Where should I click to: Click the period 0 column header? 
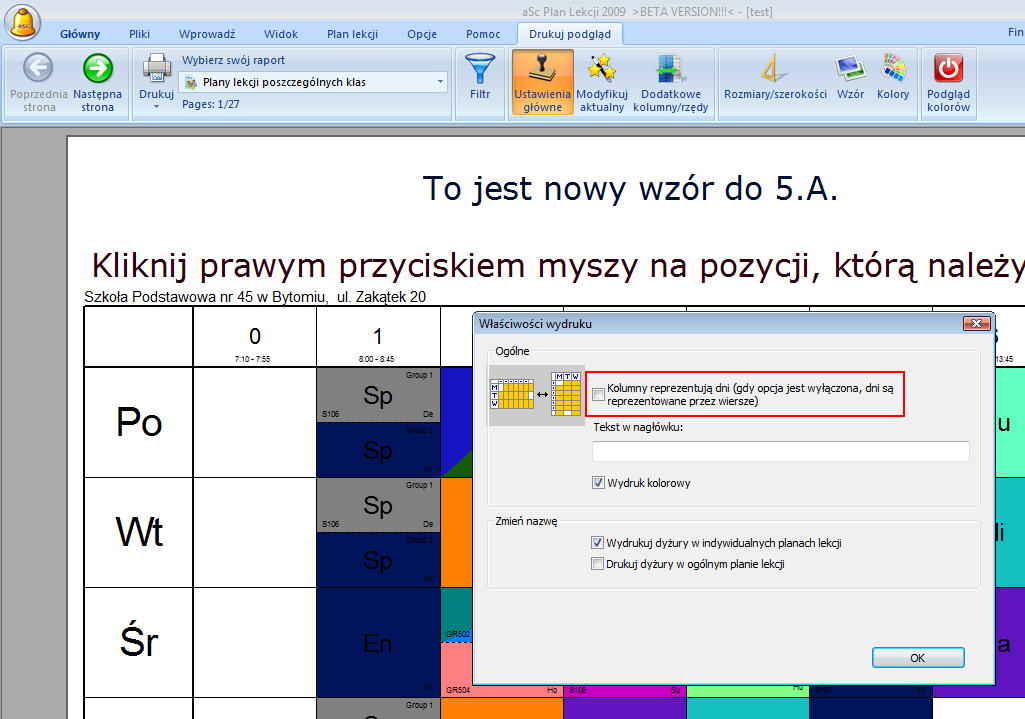254,337
